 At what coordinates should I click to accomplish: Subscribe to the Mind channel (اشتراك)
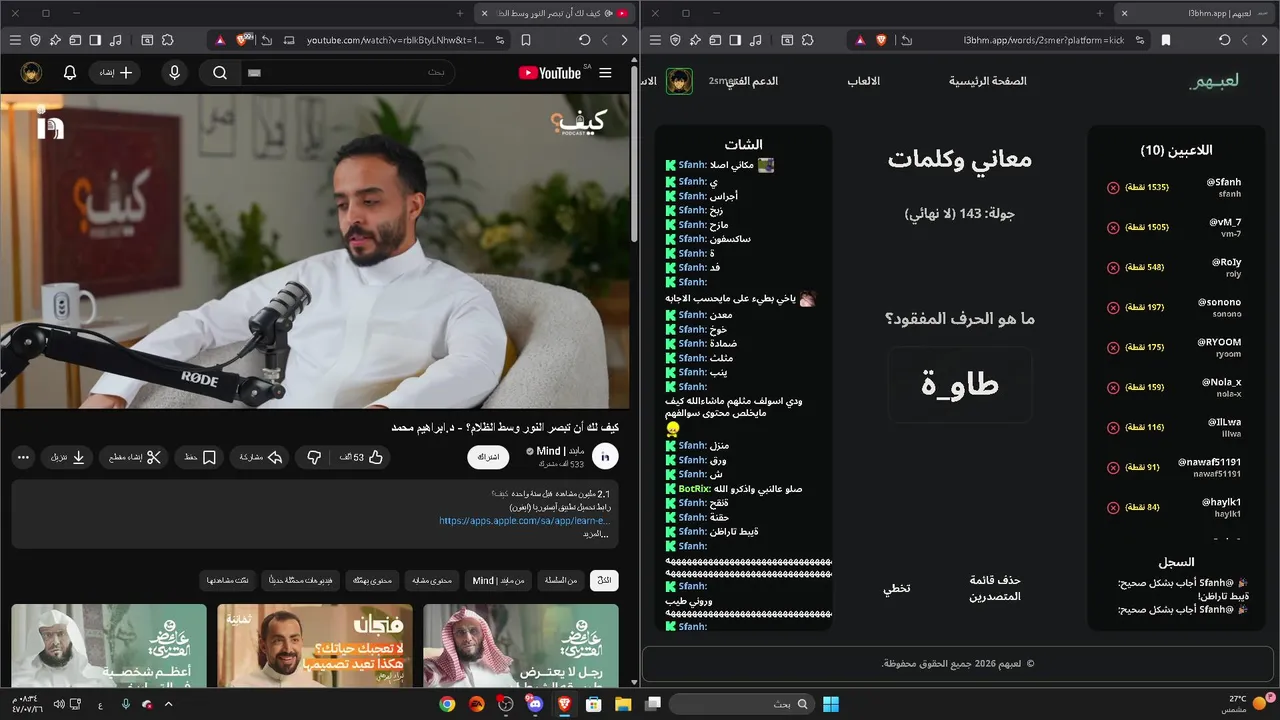coord(489,457)
